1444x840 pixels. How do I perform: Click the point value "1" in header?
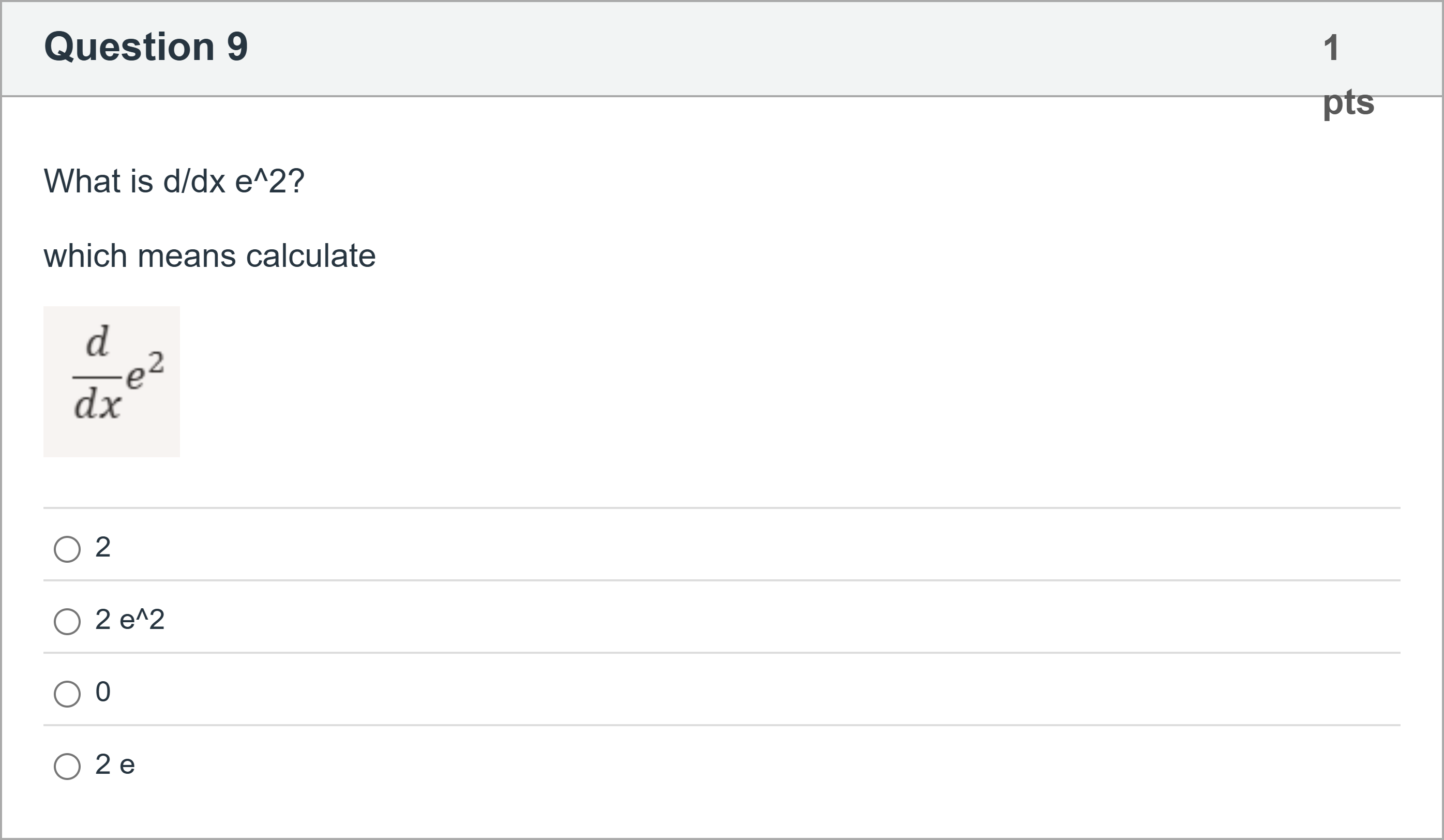(x=1331, y=48)
